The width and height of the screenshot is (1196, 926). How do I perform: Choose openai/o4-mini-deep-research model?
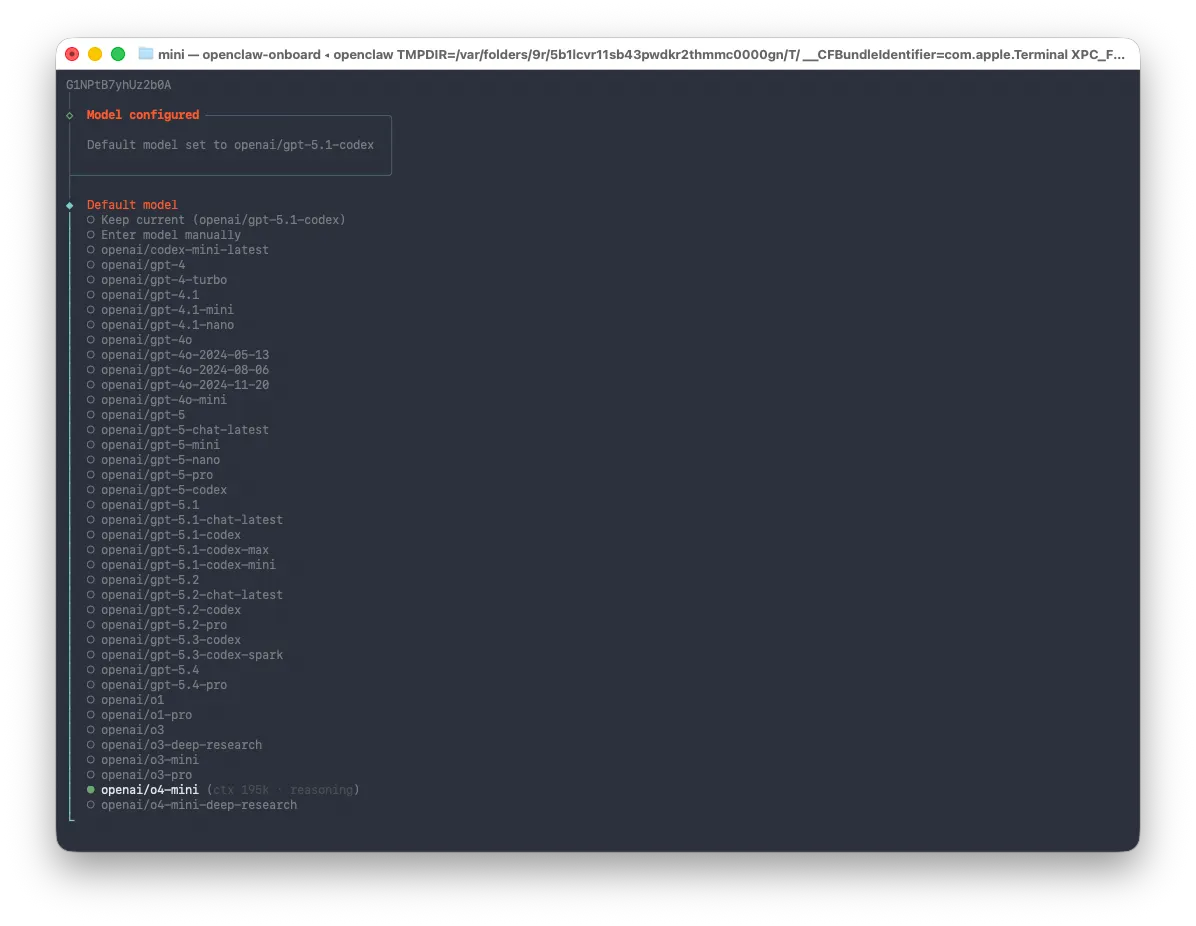pyautogui.click(x=191, y=805)
